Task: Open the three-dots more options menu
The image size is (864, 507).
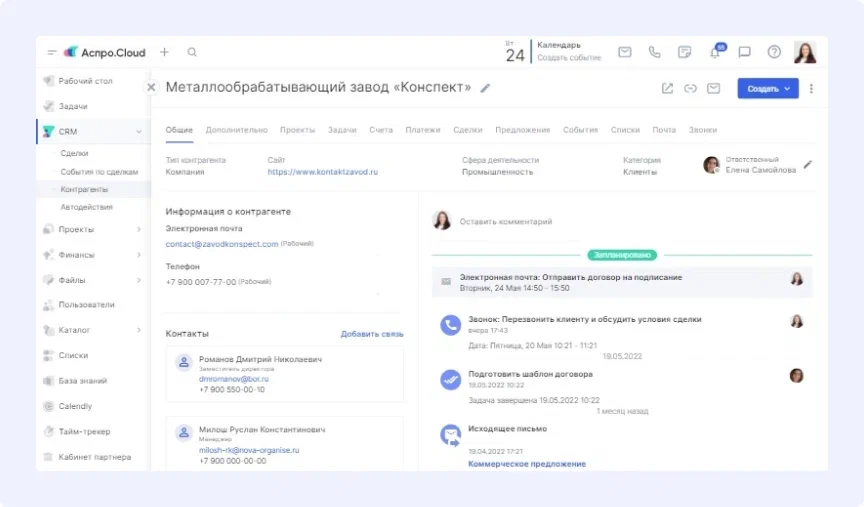Action: 811,88
